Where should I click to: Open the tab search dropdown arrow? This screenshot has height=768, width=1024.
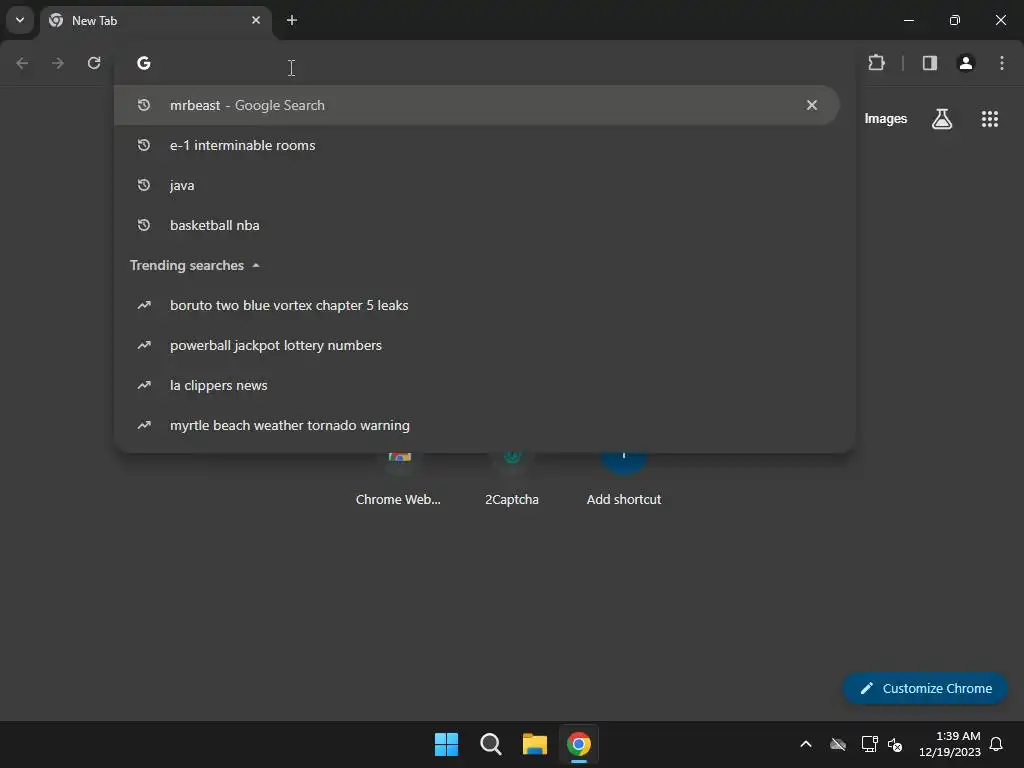click(20, 20)
